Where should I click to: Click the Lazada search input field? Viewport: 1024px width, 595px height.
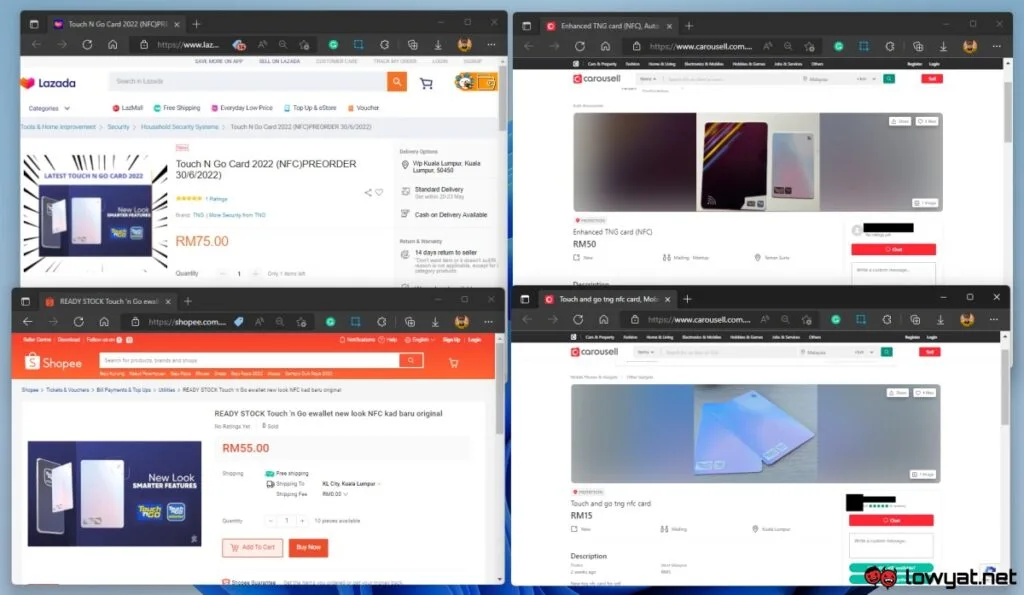click(x=248, y=82)
